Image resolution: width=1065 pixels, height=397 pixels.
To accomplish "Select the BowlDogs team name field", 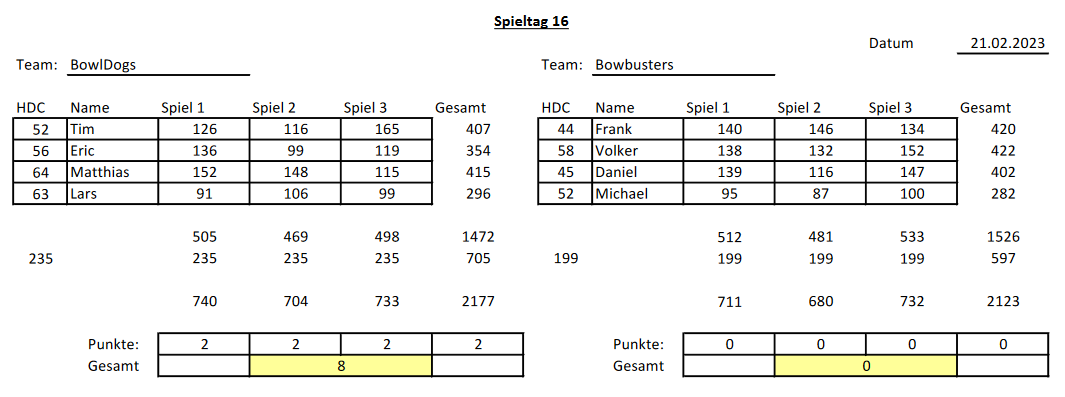I will tap(159, 66).
